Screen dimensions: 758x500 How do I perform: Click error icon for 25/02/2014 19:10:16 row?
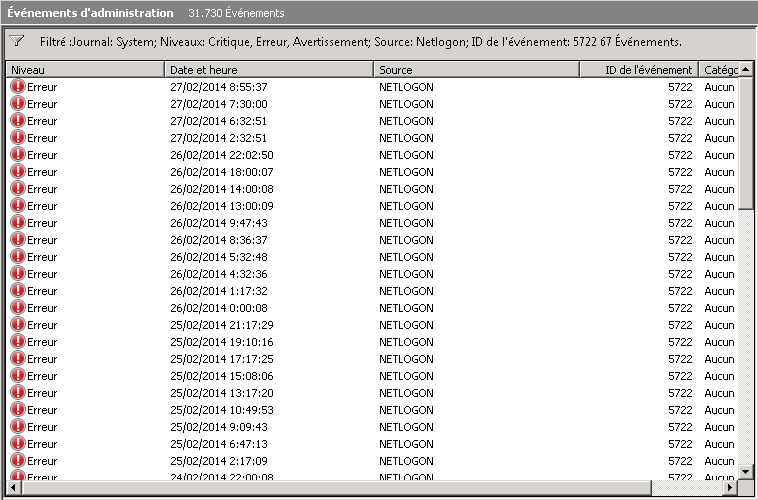click(x=18, y=341)
